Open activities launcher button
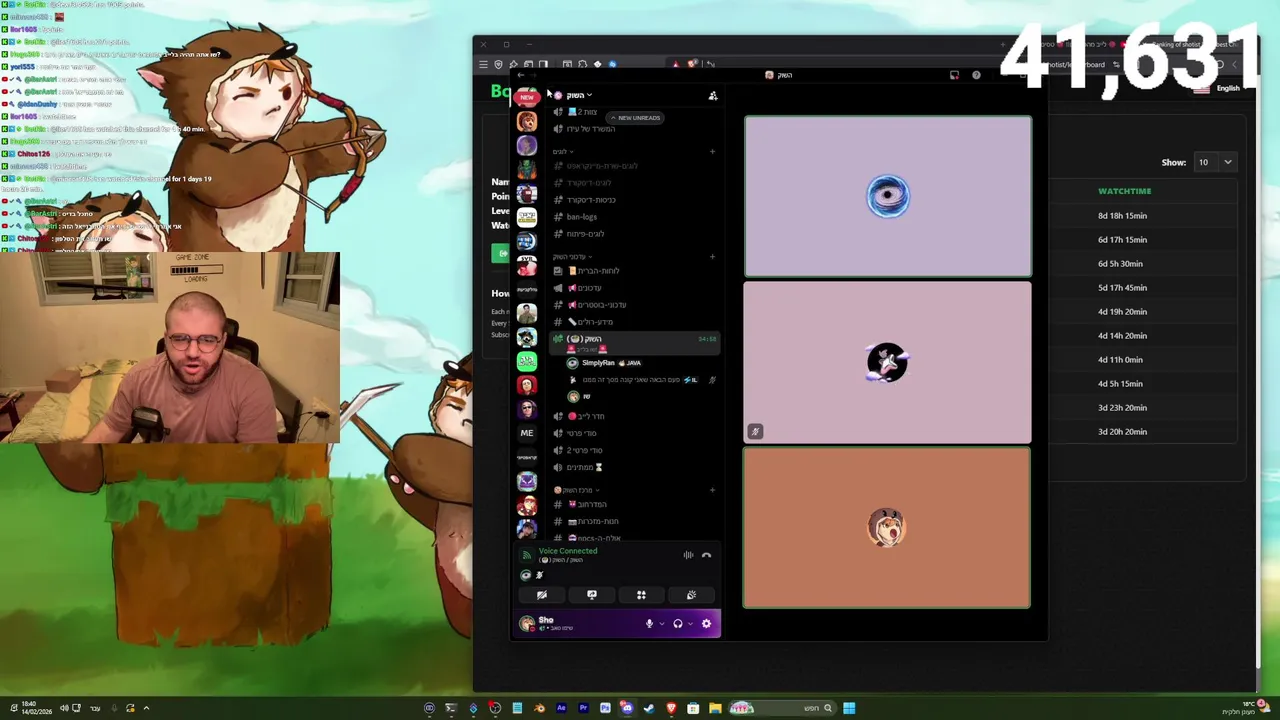 [641, 595]
